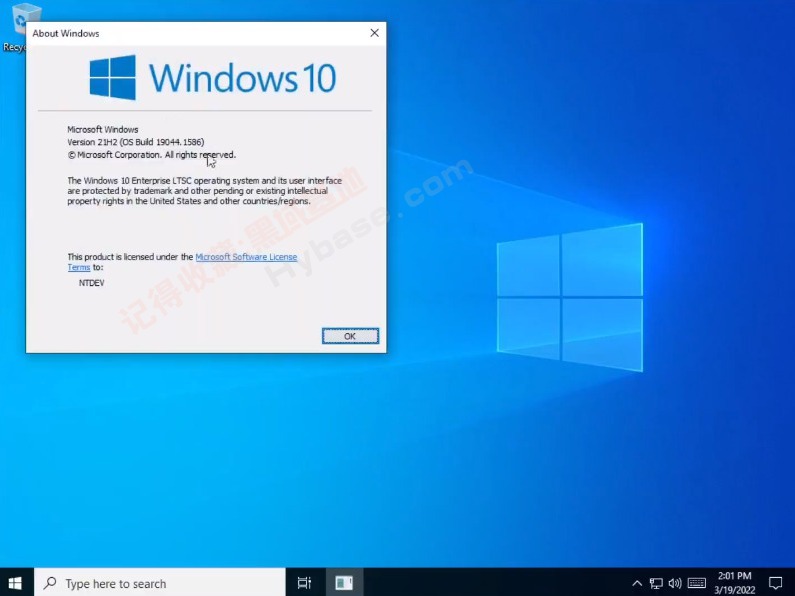Click the search magnifier icon on taskbar
The width and height of the screenshot is (795, 596).
(50, 583)
